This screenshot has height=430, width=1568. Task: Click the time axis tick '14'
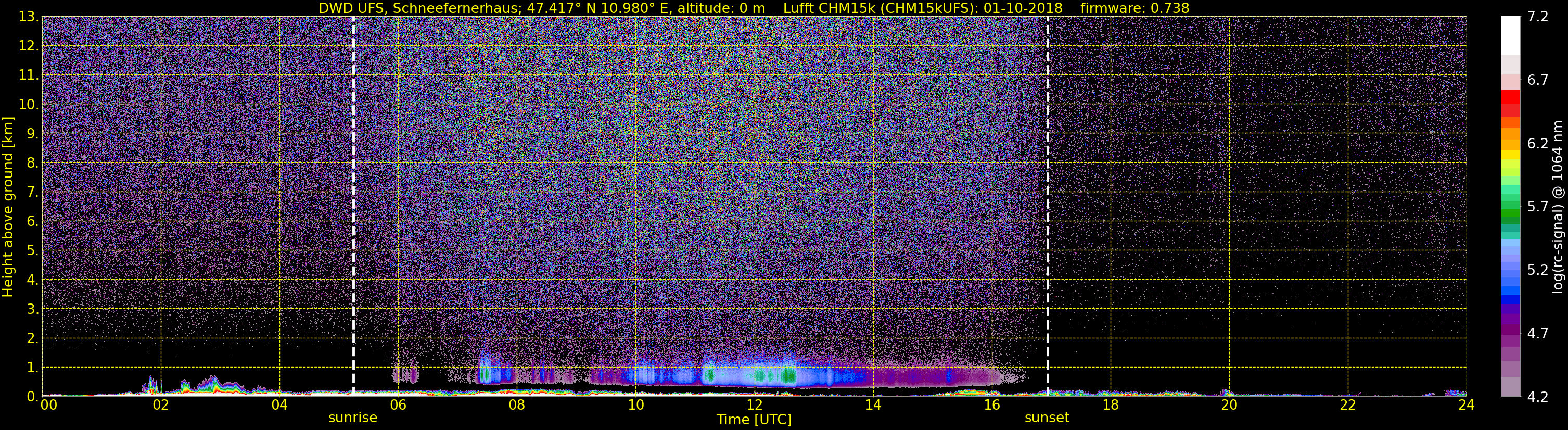(873, 405)
